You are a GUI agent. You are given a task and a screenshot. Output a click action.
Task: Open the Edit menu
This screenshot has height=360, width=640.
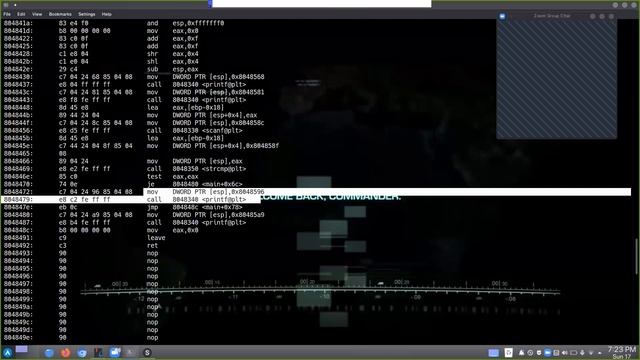(x=21, y=14)
